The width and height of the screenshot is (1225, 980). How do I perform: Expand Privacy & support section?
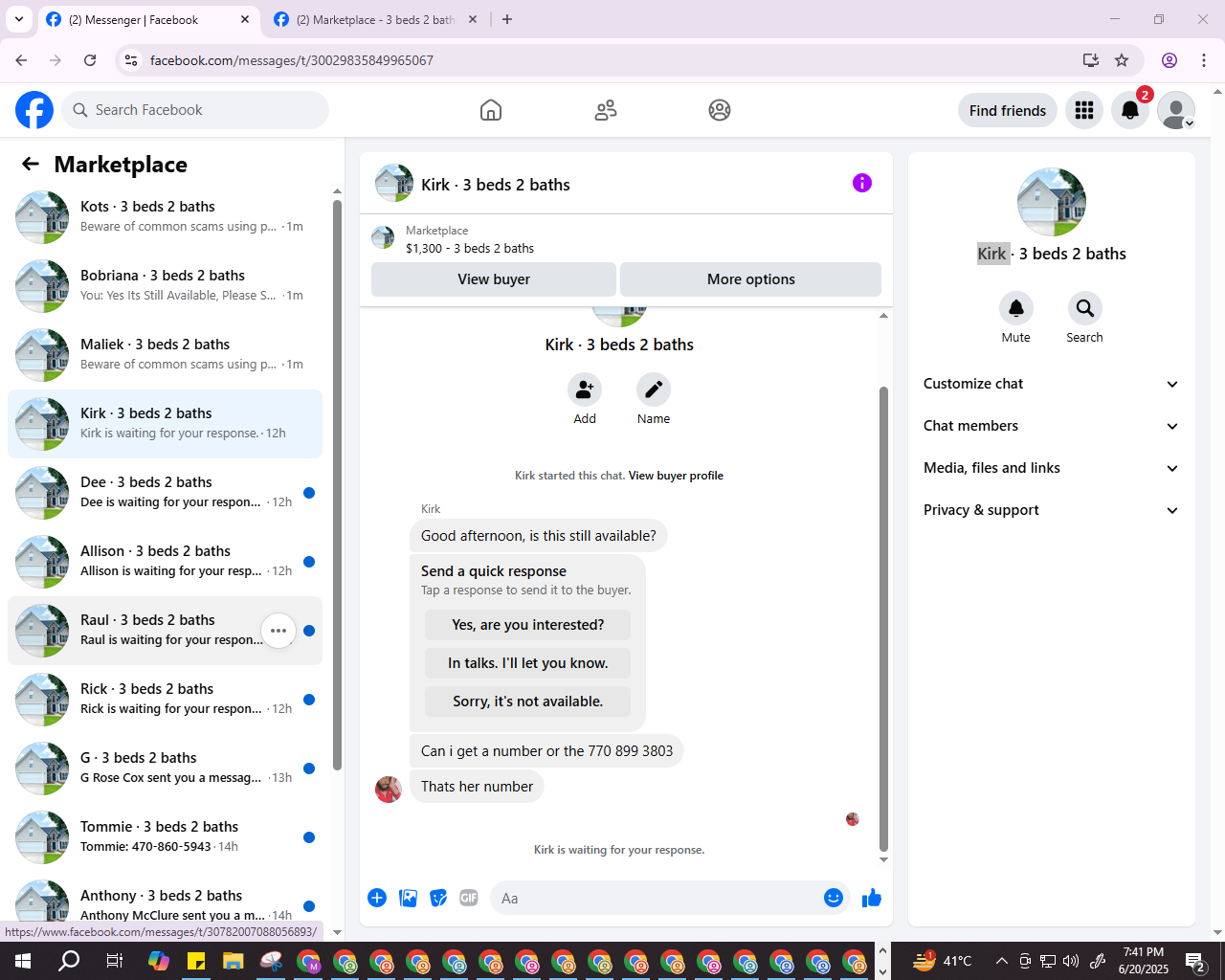point(1051,510)
